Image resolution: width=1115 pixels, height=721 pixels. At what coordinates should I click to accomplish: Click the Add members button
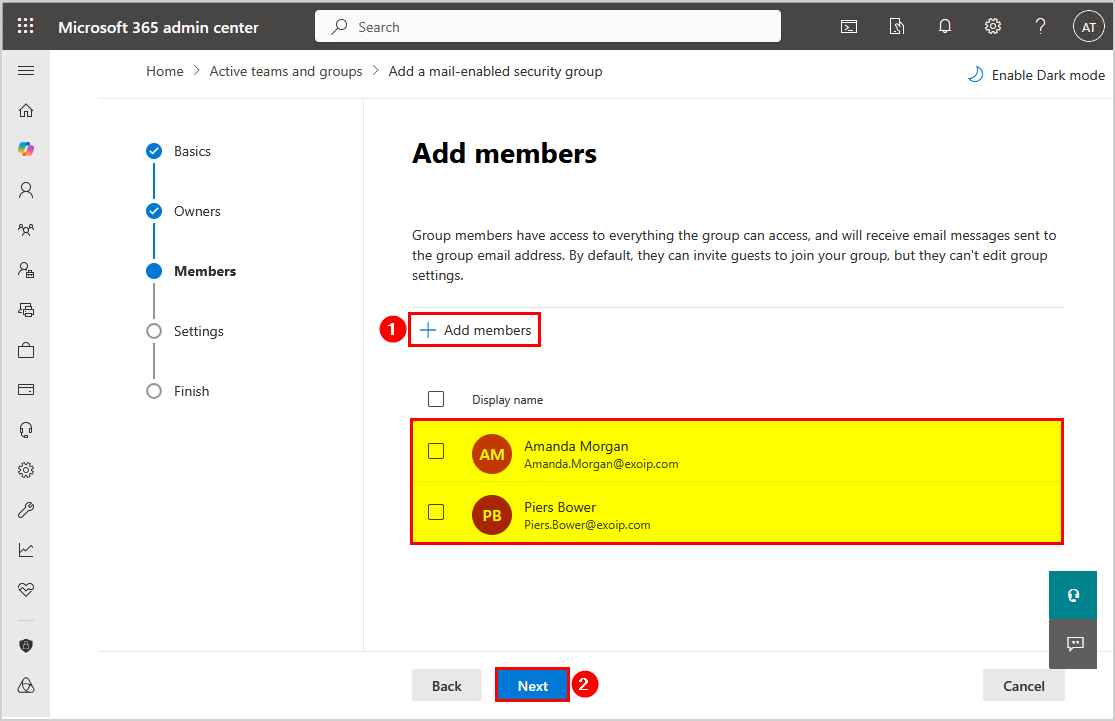point(475,330)
